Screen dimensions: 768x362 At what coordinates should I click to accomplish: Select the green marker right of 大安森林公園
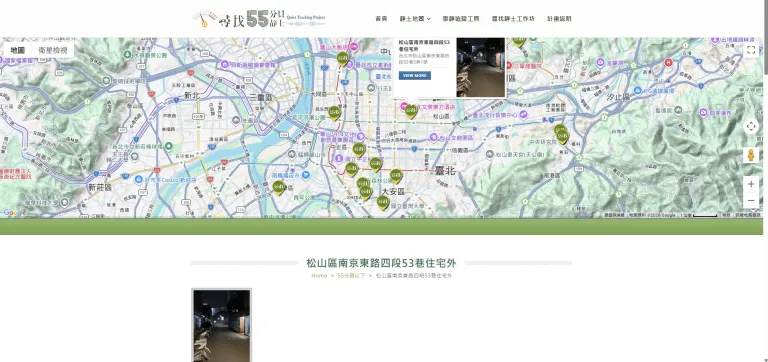396,176
